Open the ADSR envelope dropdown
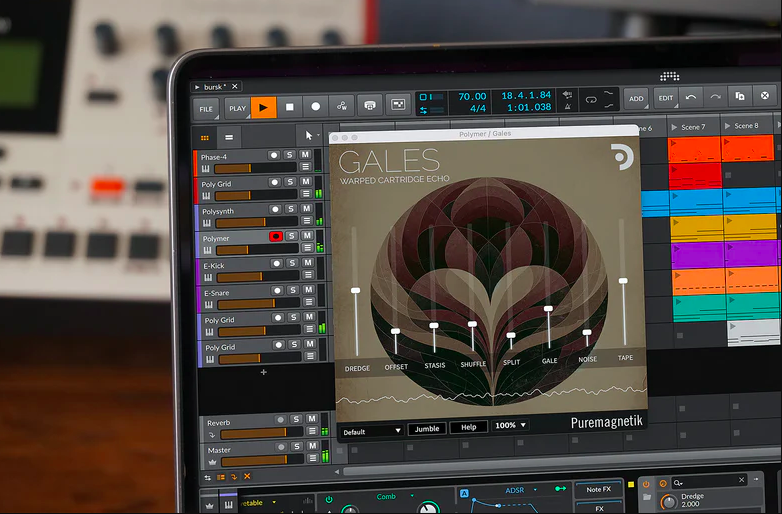This screenshot has width=782, height=514. (x=535, y=490)
